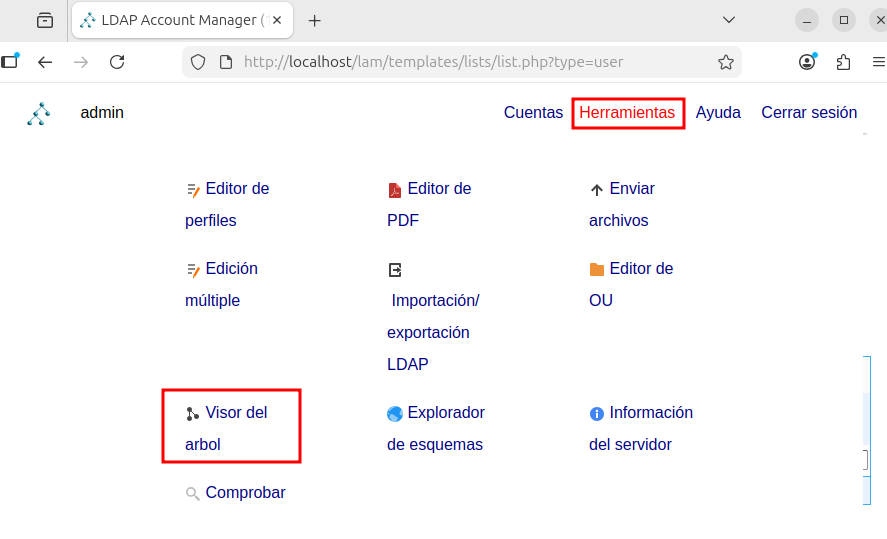Maximize the browser window

point(844,20)
